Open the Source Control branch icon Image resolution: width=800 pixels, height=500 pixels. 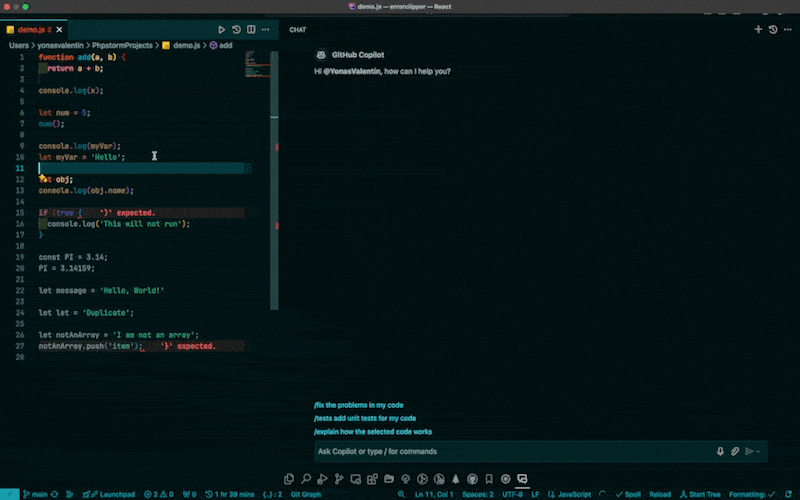[339, 479]
